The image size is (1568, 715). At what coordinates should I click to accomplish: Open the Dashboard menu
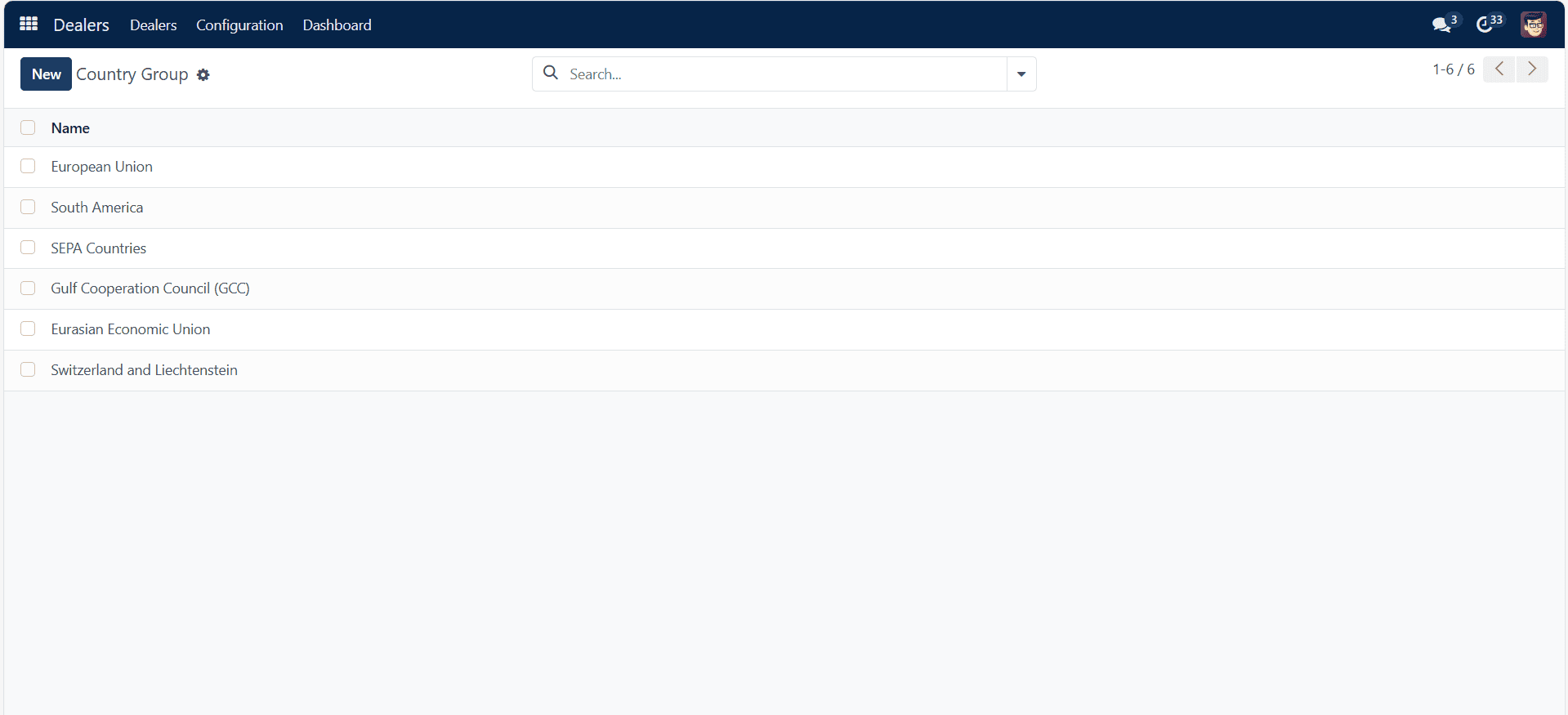337,25
